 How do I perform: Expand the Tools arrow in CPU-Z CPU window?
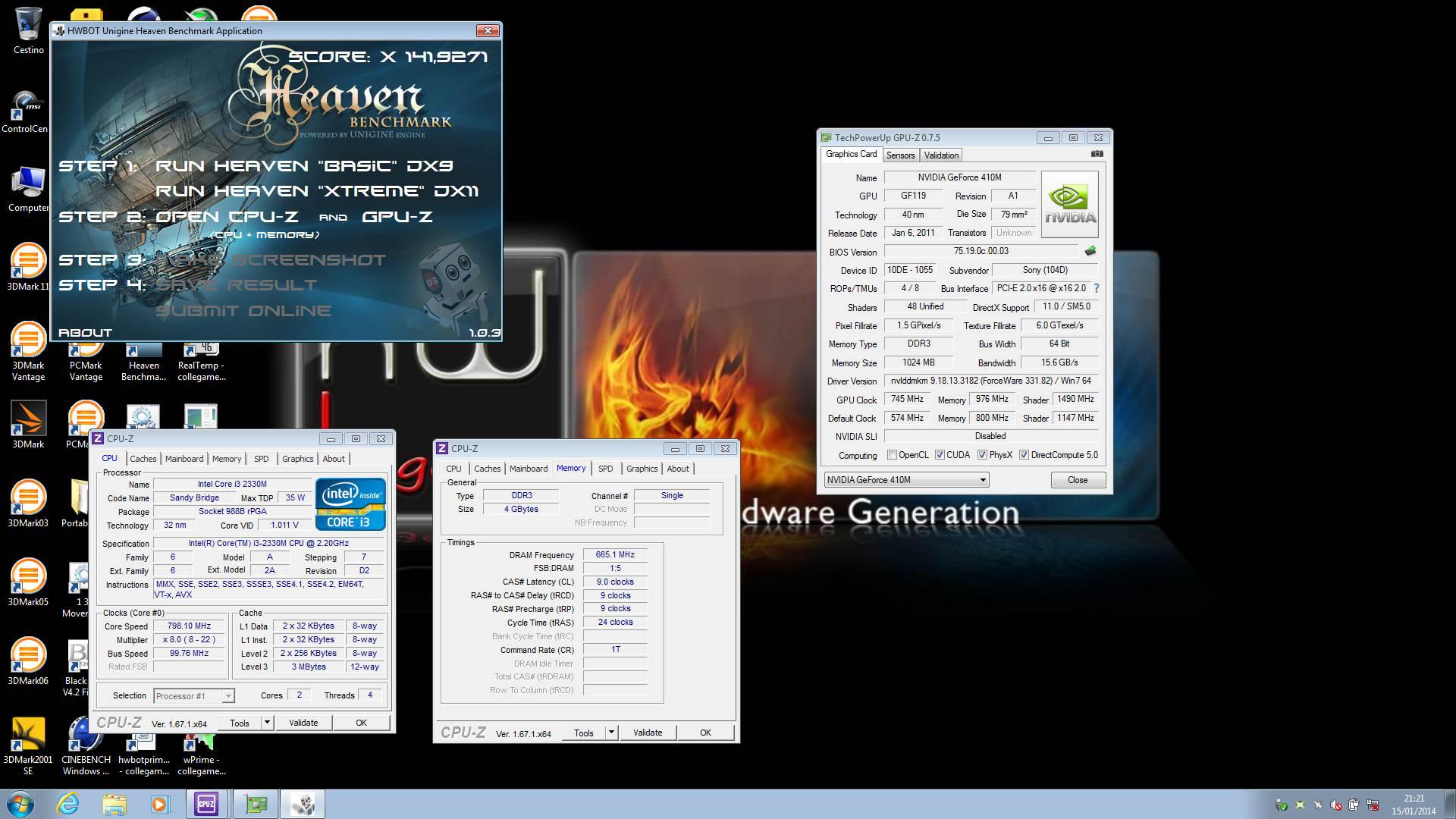[x=267, y=723]
